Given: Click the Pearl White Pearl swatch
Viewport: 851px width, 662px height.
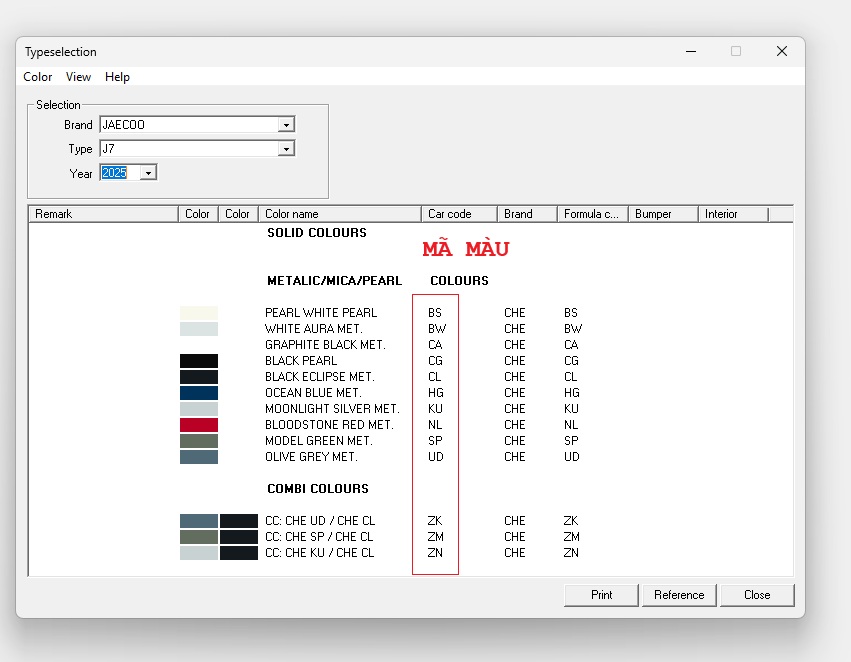Looking at the screenshot, I should click(x=199, y=313).
